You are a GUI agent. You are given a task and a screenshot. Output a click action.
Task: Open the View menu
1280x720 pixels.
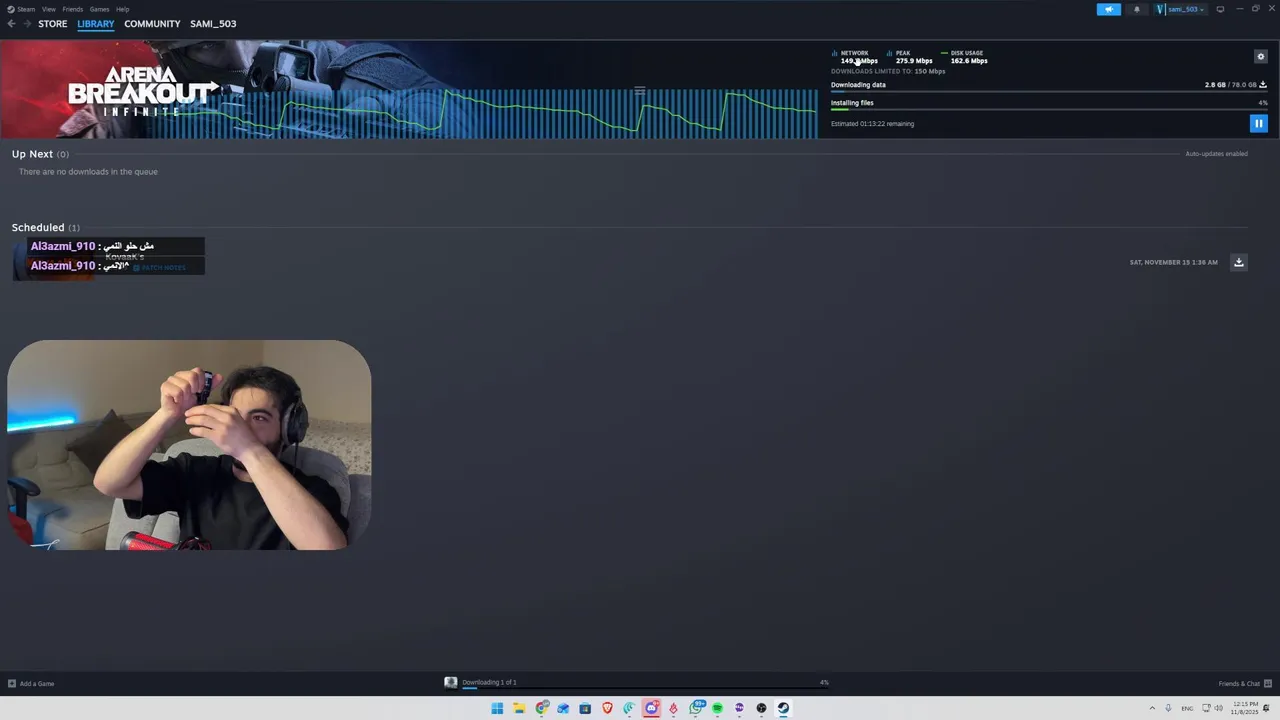click(49, 9)
